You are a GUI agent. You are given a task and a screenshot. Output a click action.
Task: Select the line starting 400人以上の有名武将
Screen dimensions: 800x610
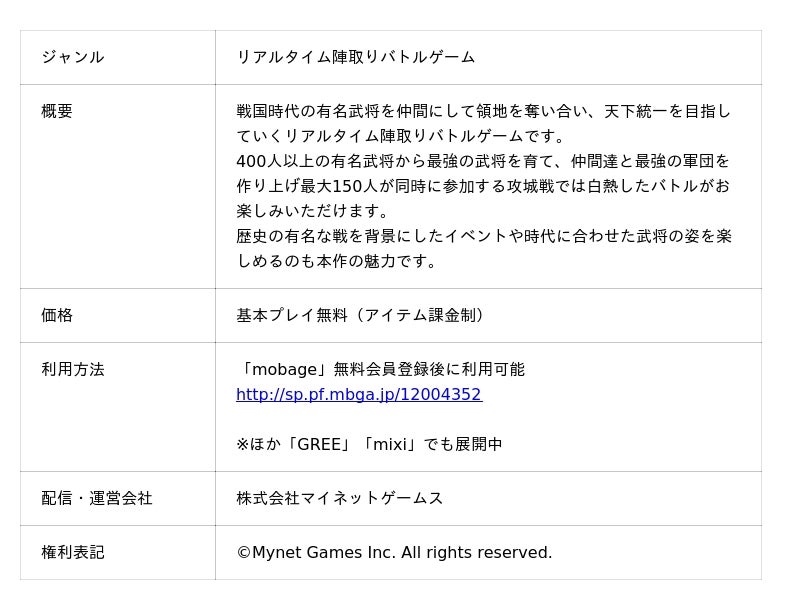click(x=483, y=161)
